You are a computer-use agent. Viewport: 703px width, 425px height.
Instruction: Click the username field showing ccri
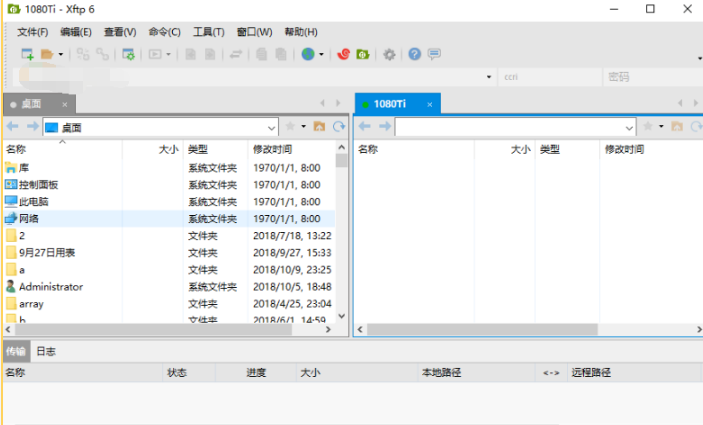[x=550, y=77]
